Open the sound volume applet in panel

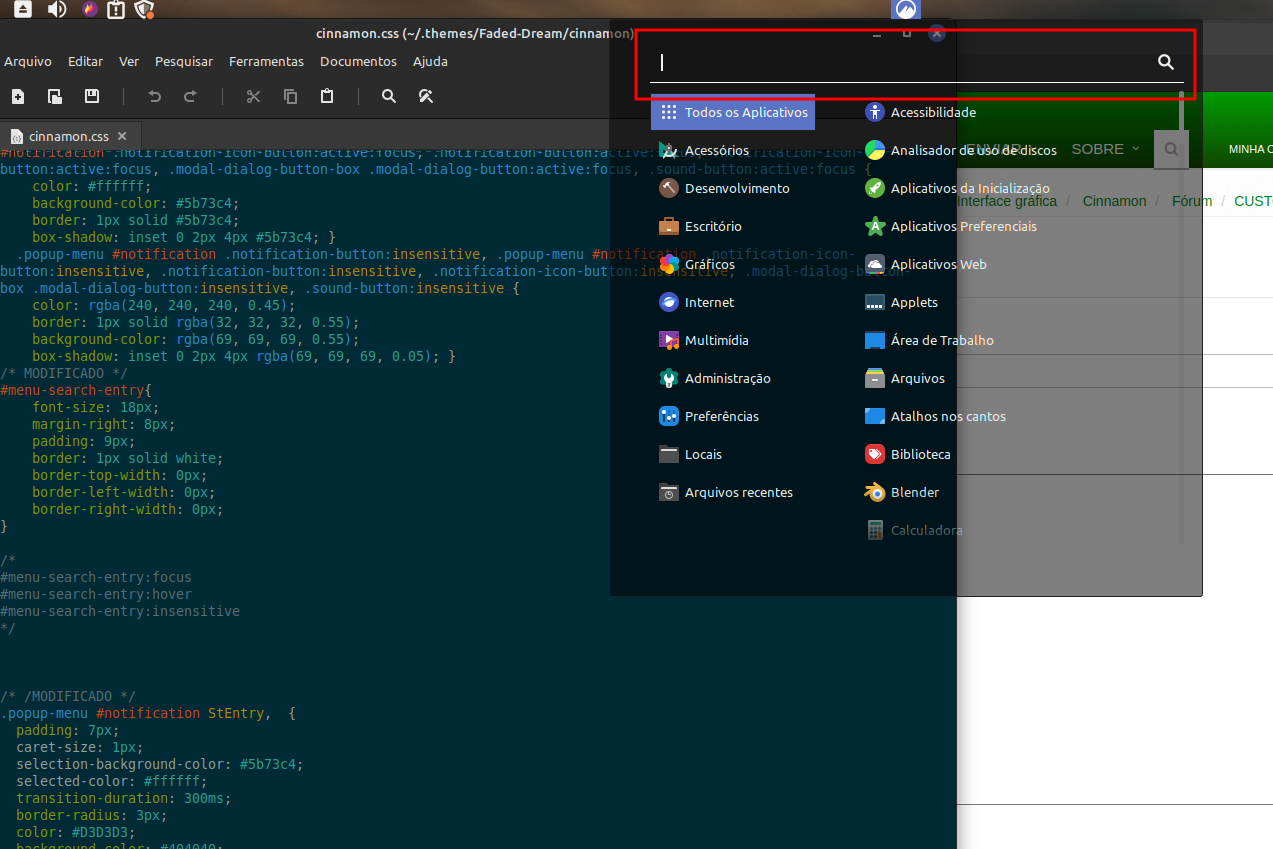tap(56, 10)
